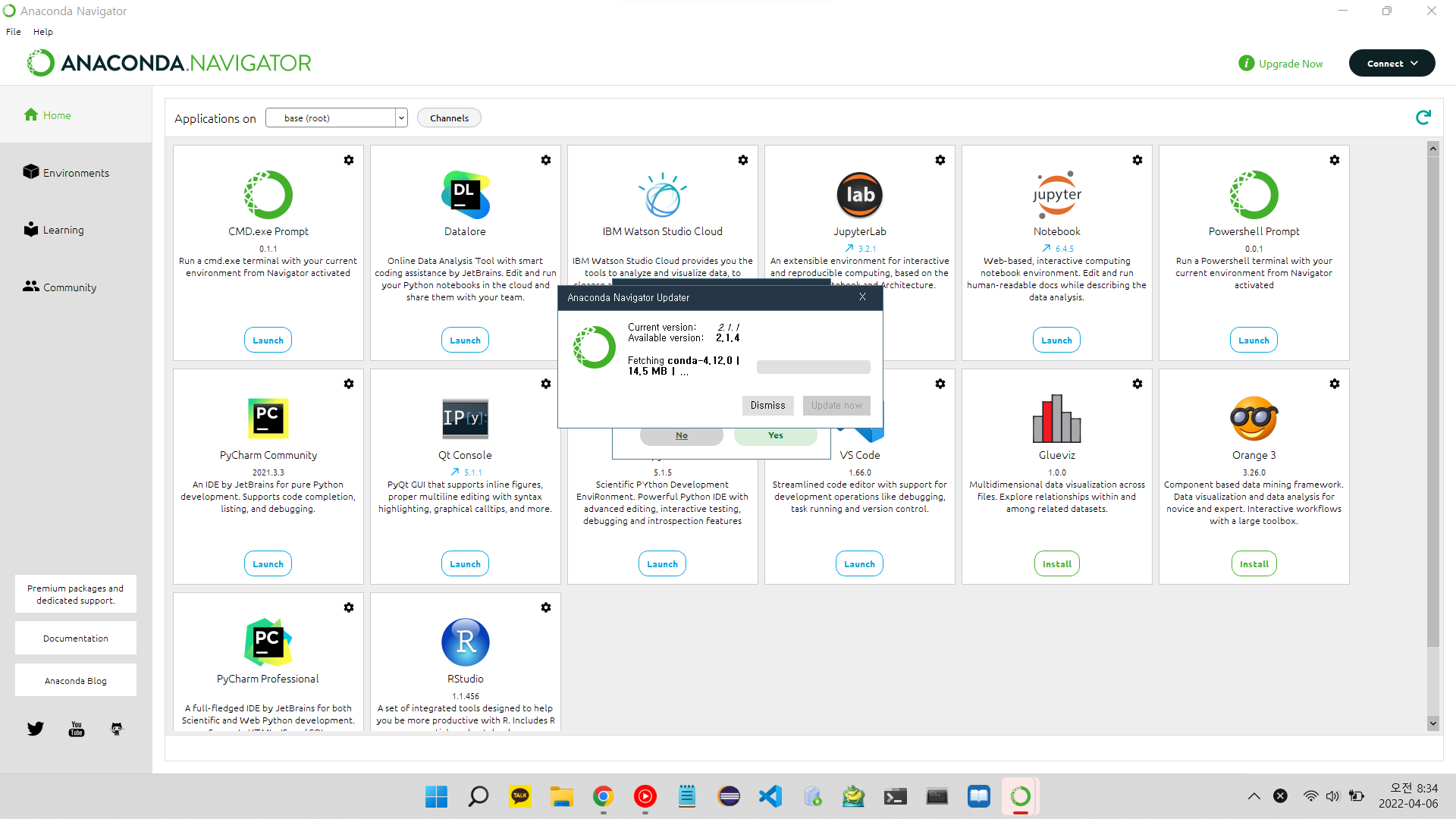Launch Jupyter Notebook
Image resolution: width=1456 pixels, height=819 pixels.
tap(1056, 340)
